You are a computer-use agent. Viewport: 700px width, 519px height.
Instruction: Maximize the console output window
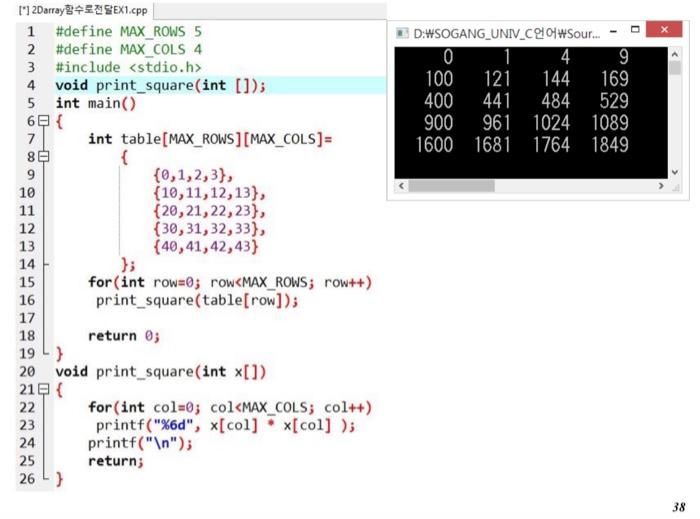635,29
